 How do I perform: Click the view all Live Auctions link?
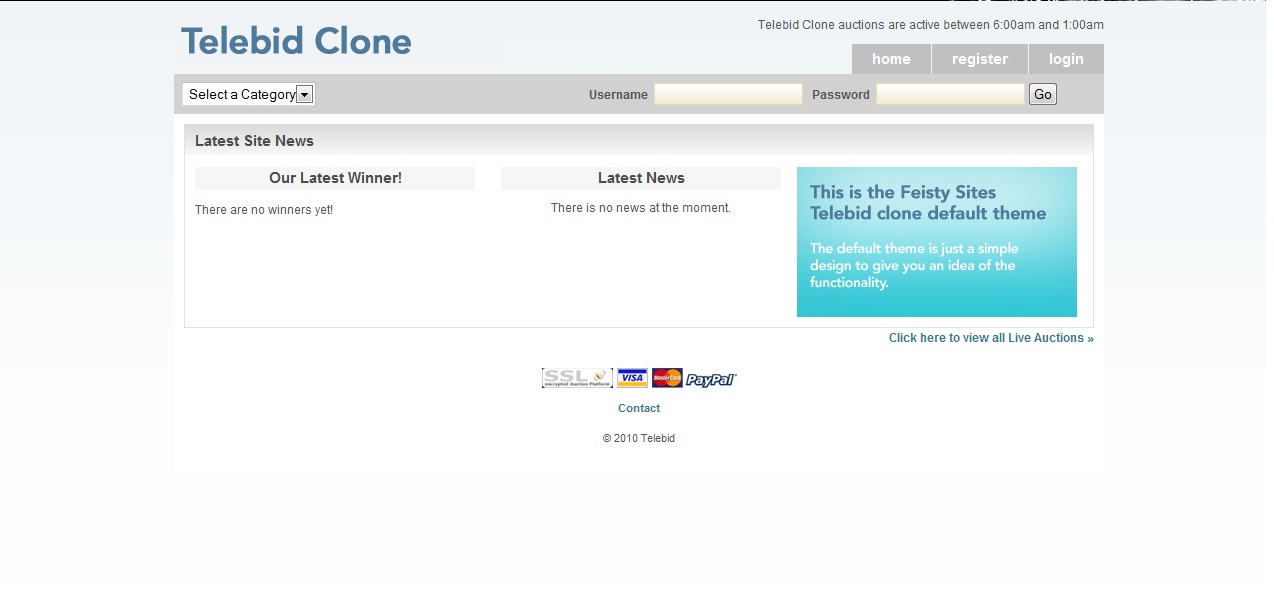point(991,338)
